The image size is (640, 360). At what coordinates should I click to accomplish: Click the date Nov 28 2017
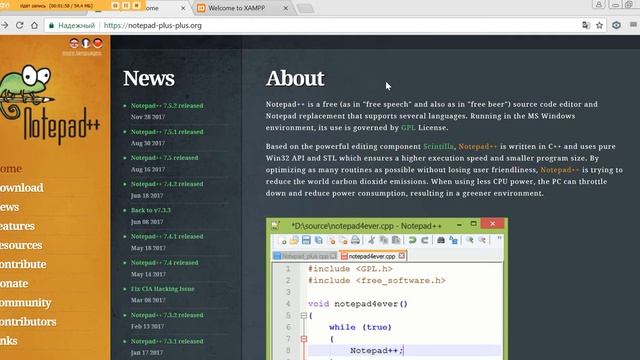click(148, 117)
